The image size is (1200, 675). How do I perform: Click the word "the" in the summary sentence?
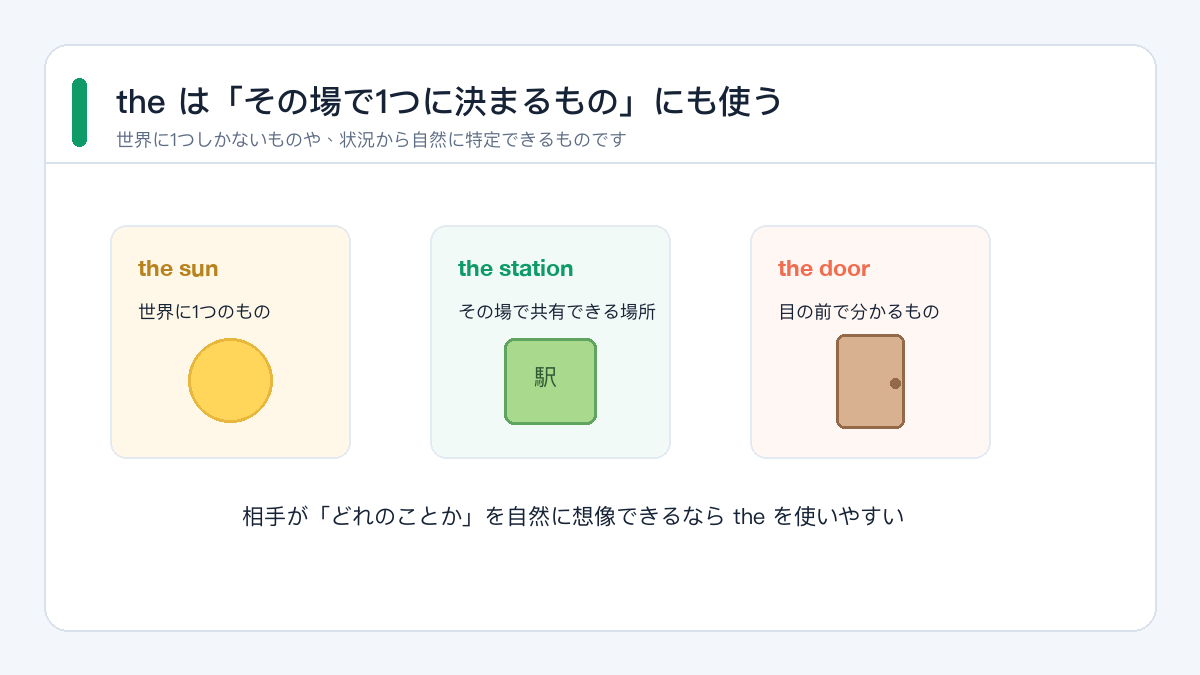point(749,517)
